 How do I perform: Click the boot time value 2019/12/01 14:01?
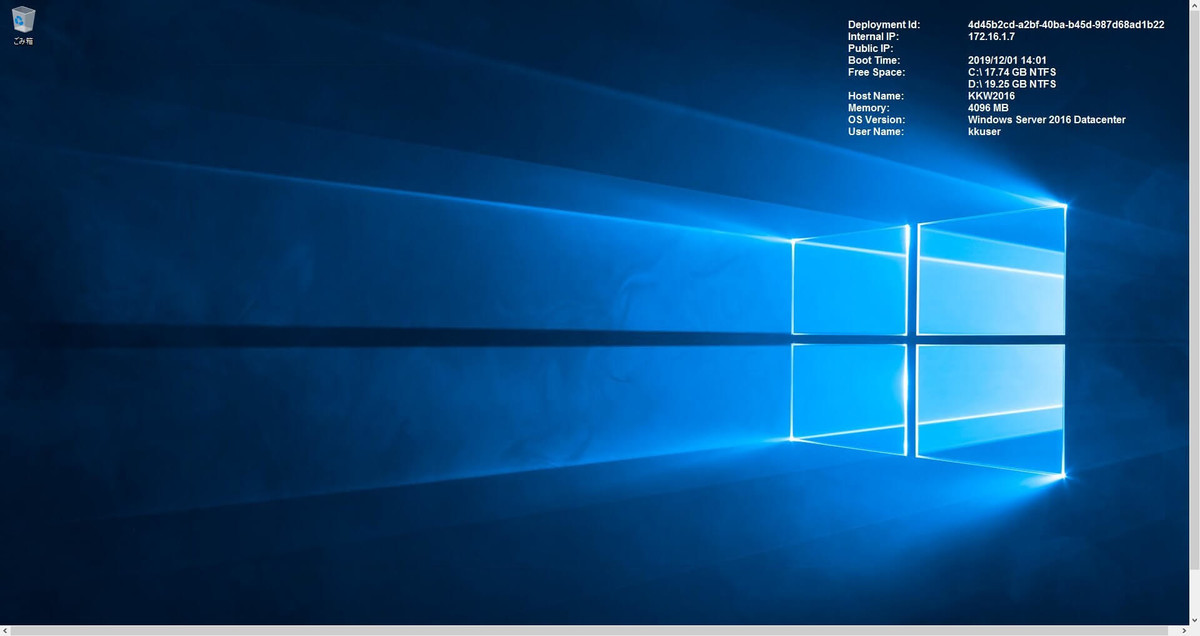pyautogui.click(x=1007, y=61)
